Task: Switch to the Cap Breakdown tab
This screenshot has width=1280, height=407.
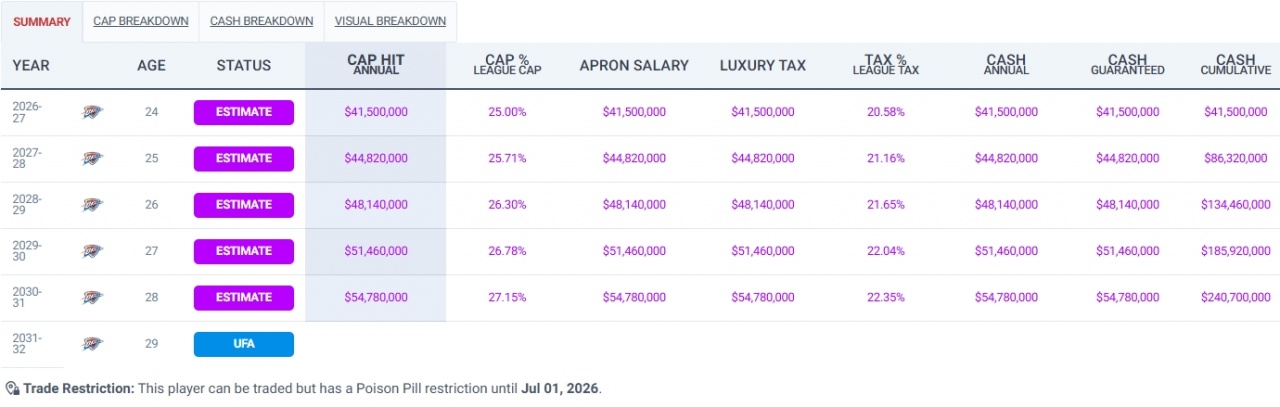Action: (140, 21)
